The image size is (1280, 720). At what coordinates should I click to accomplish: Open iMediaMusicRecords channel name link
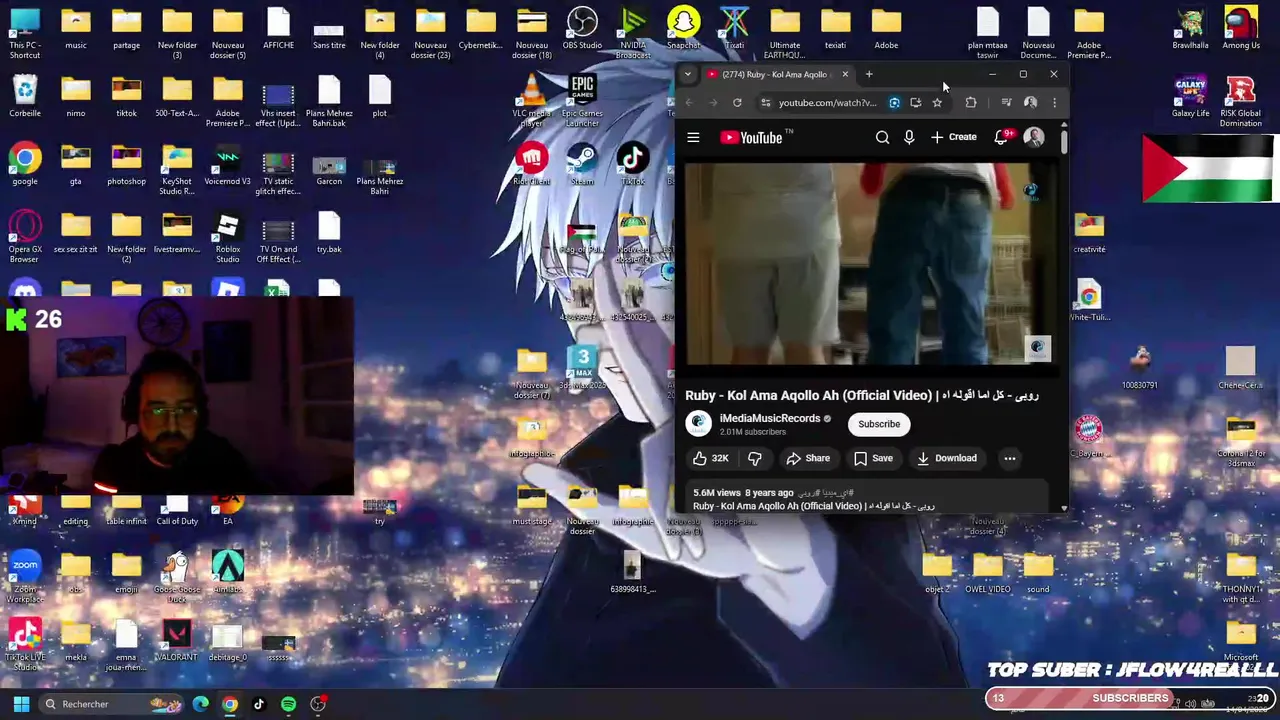click(x=770, y=418)
